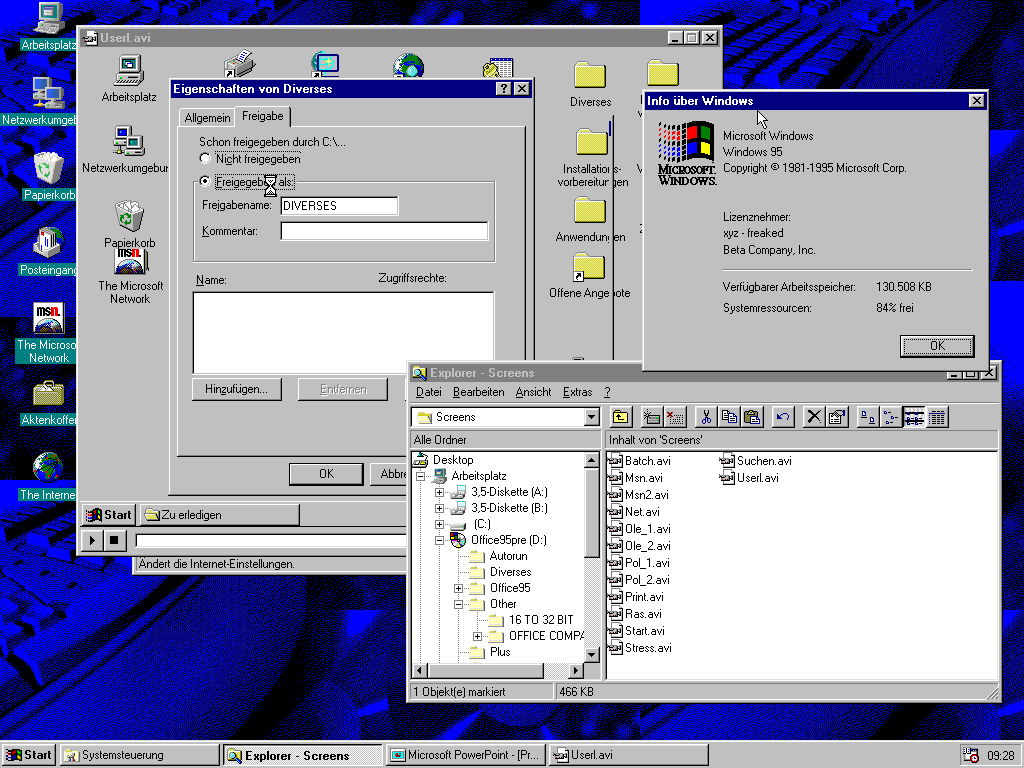Screen dimensions: 1024x768
Task: Click the Kommentar text field
Action: point(384,231)
